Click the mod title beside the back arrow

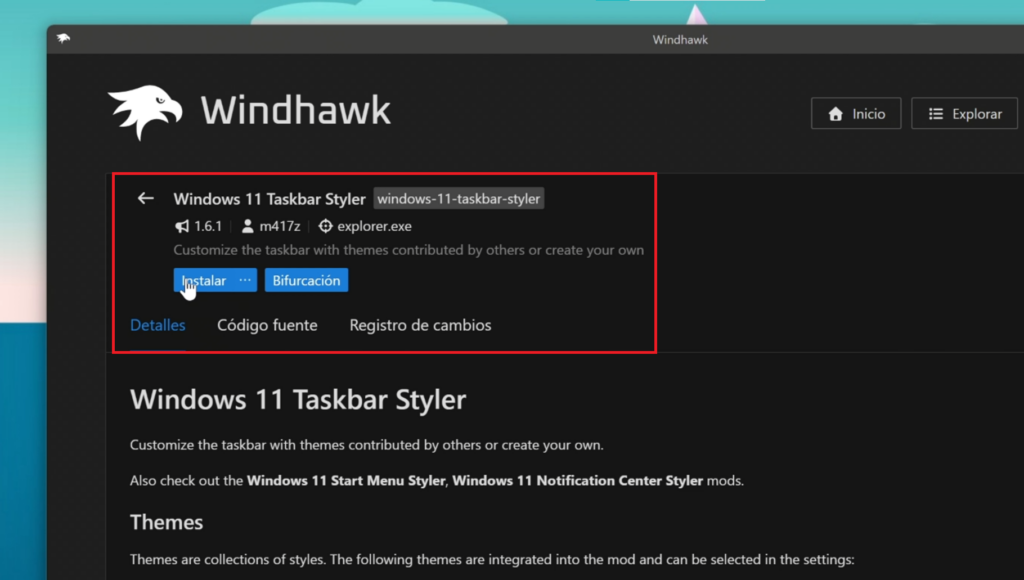(269, 199)
